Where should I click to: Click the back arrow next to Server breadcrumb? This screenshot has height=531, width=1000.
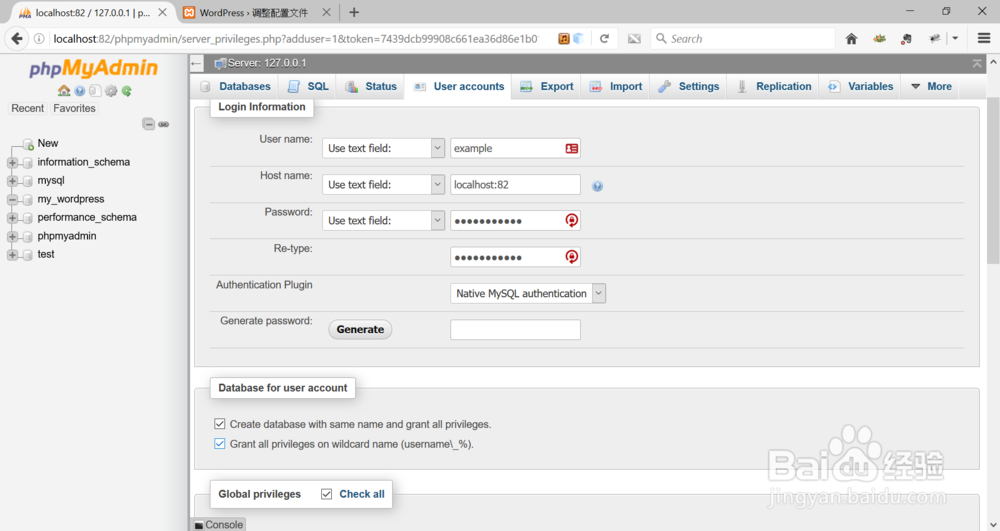(x=196, y=63)
